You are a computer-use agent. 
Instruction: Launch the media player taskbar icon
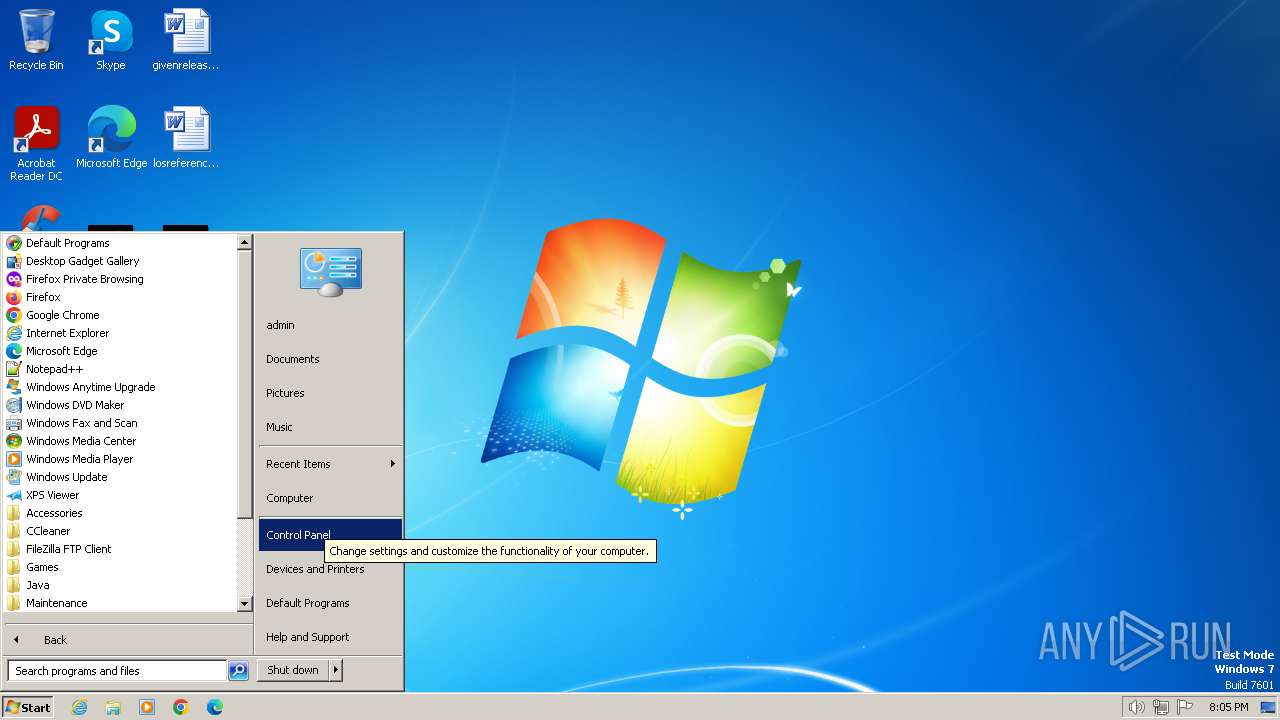point(147,707)
